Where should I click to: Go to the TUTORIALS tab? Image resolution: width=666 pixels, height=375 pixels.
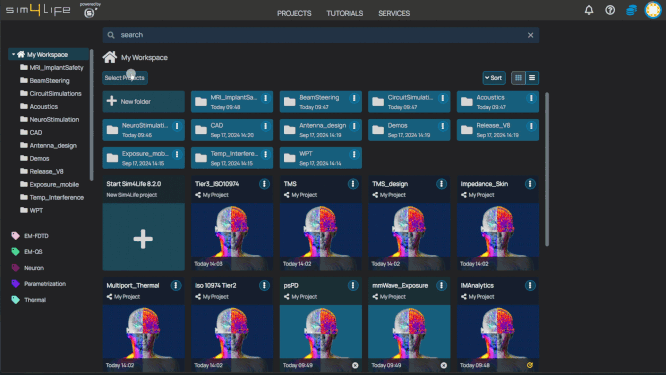[344, 13]
